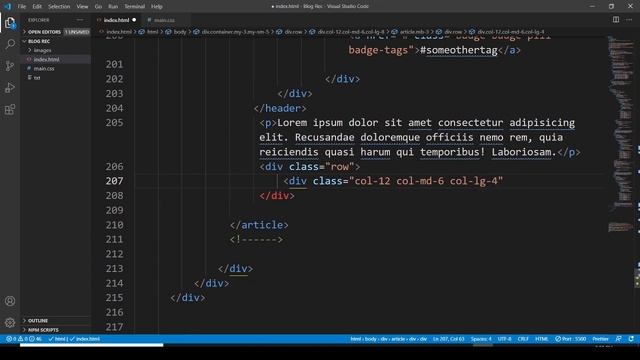
Task: Change language mode via HTML status item
Action: [x=542, y=339]
